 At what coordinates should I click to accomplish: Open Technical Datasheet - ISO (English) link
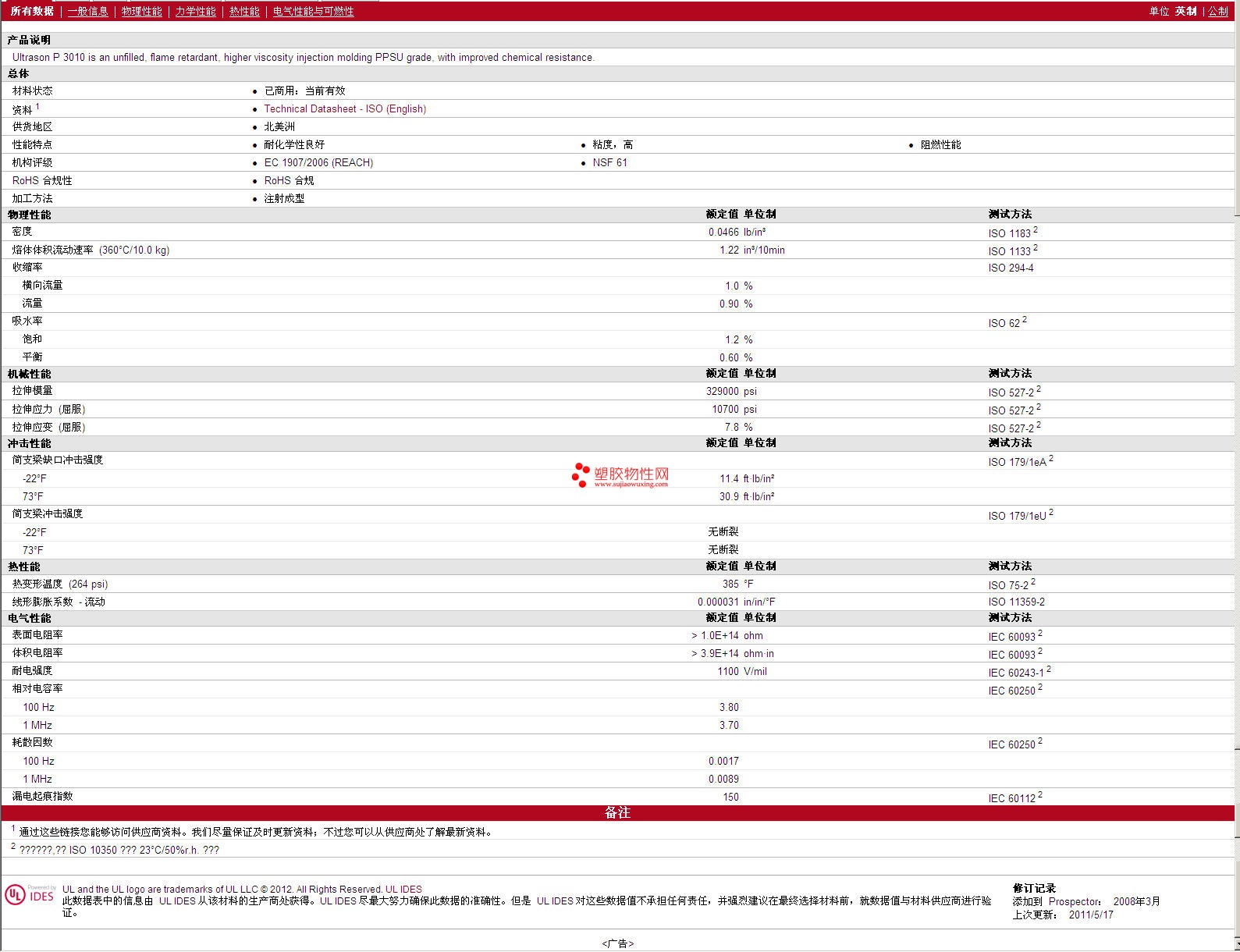[345, 108]
